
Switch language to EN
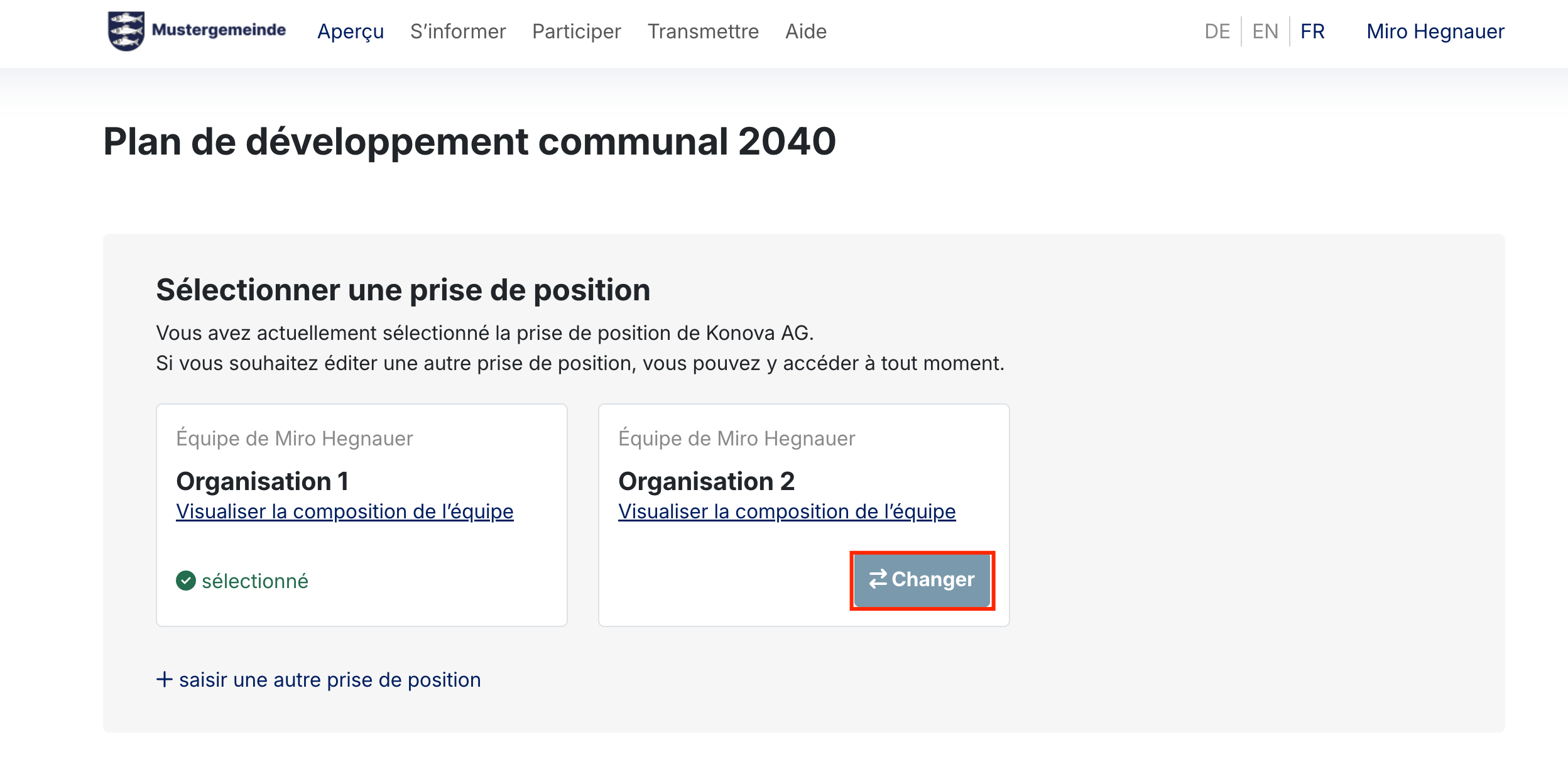tap(1265, 31)
